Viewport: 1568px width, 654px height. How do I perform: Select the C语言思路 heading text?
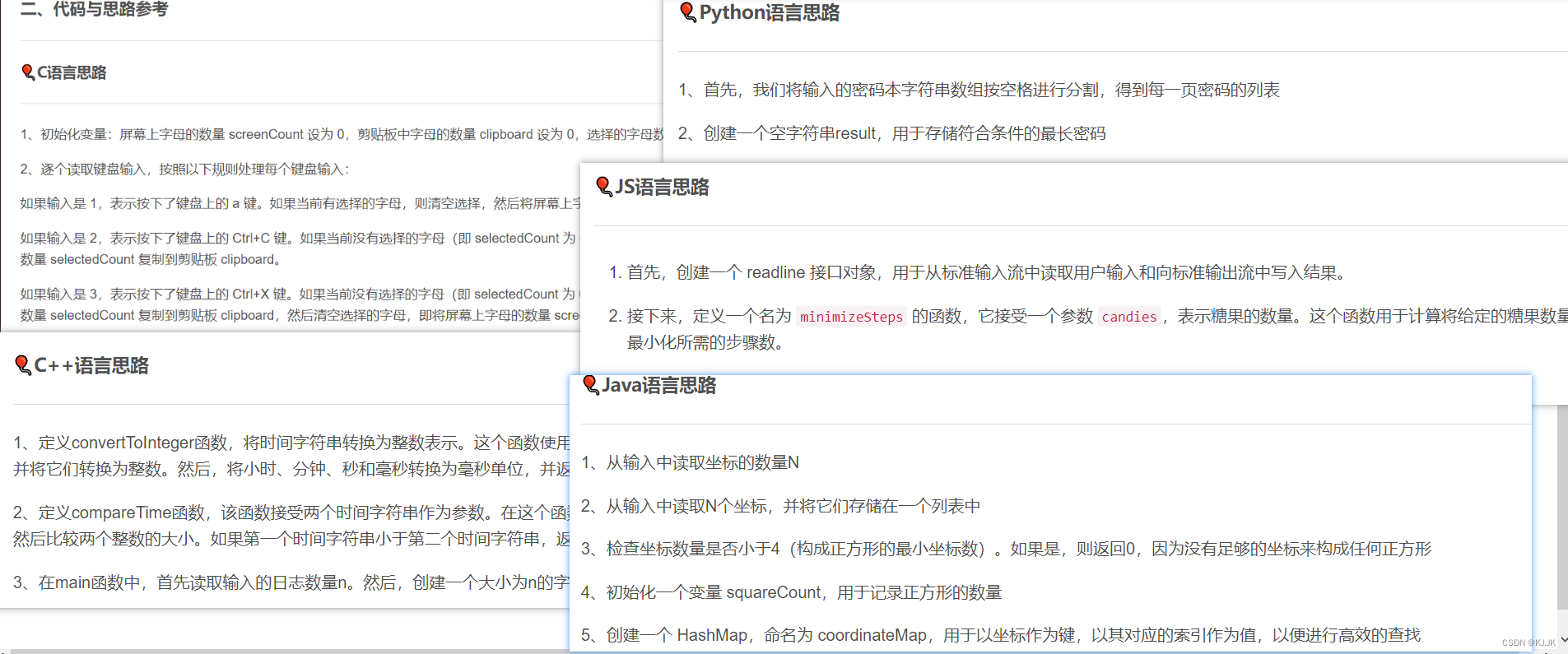(72, 72)
